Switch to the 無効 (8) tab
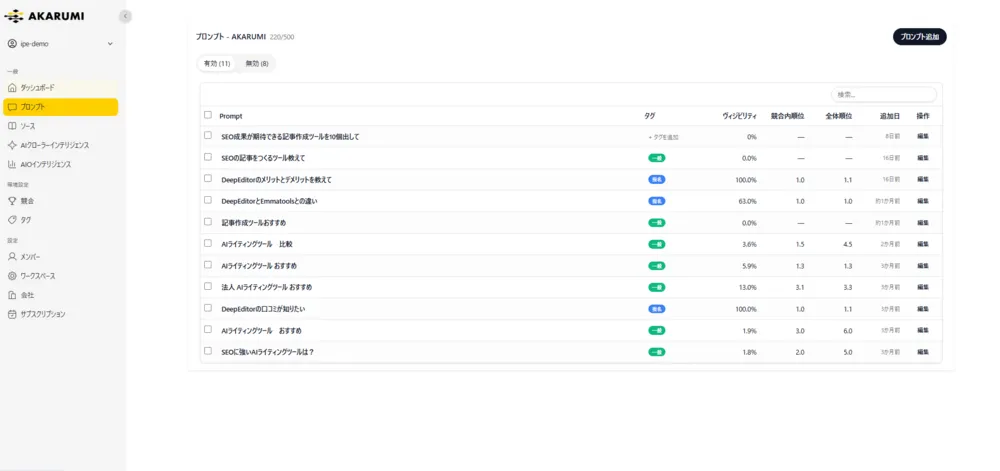The width and height of the screenshot is (1000, 471). pos(256,64)
